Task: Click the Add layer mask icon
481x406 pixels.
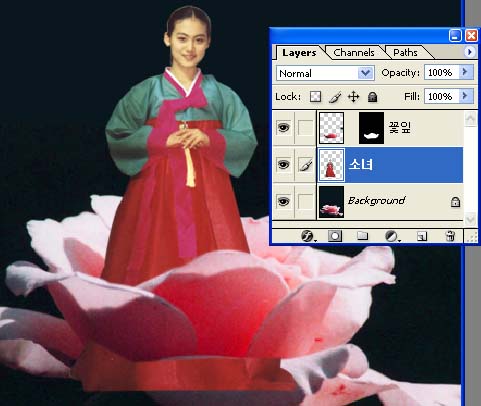Action: [335, 236]
